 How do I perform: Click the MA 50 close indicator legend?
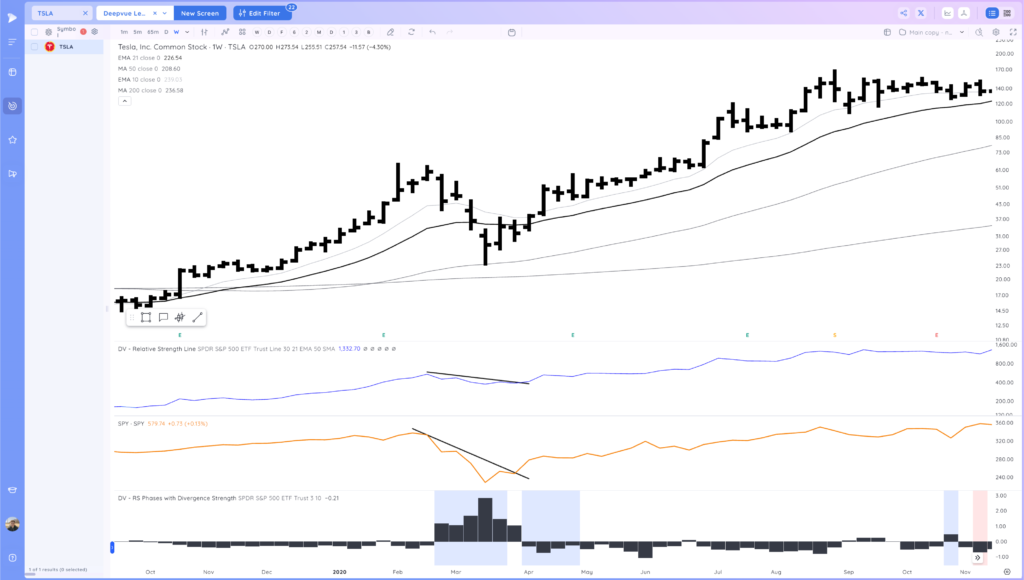coord(148,69)
